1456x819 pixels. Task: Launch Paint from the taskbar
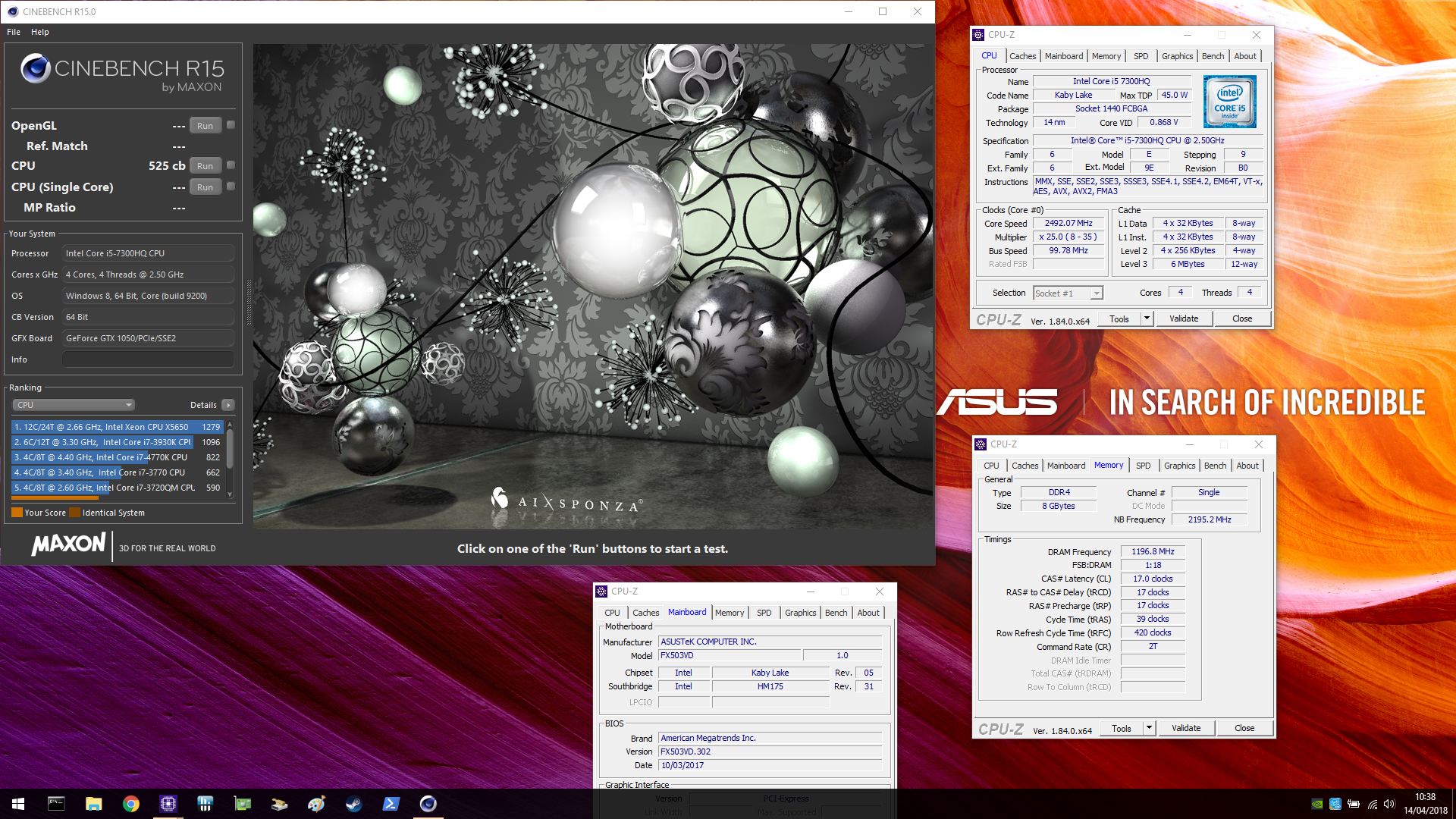(x=316, y=804)
